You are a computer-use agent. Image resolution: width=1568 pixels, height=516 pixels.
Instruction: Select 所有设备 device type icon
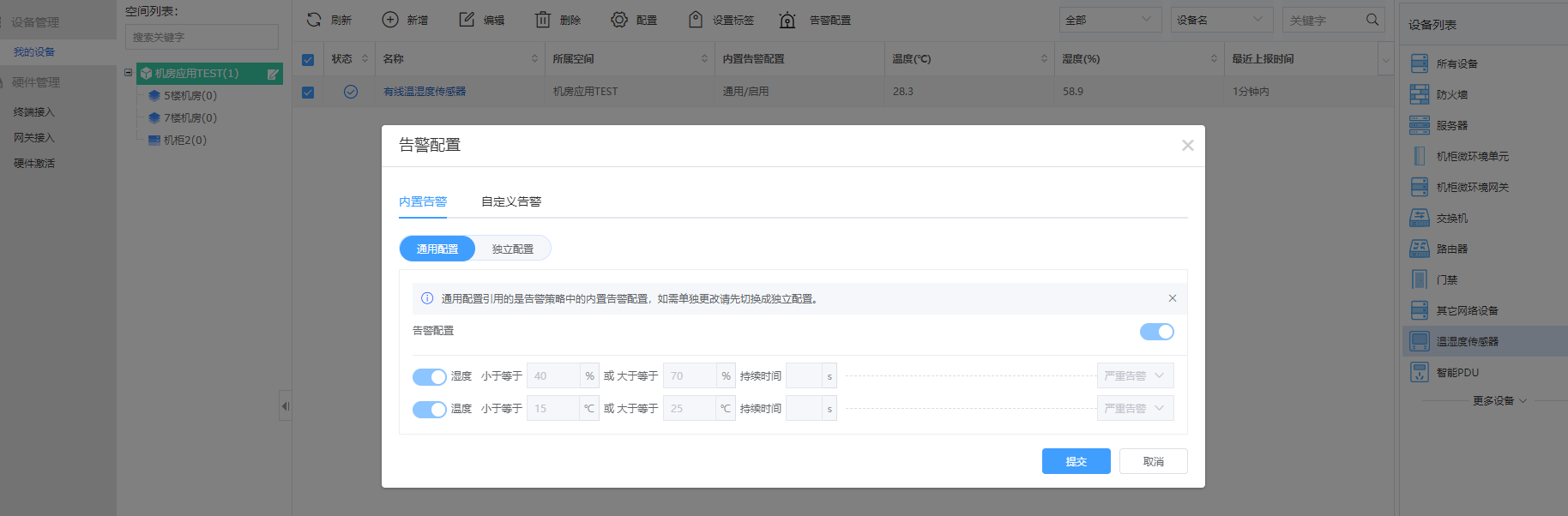[x=1420, y=63]
